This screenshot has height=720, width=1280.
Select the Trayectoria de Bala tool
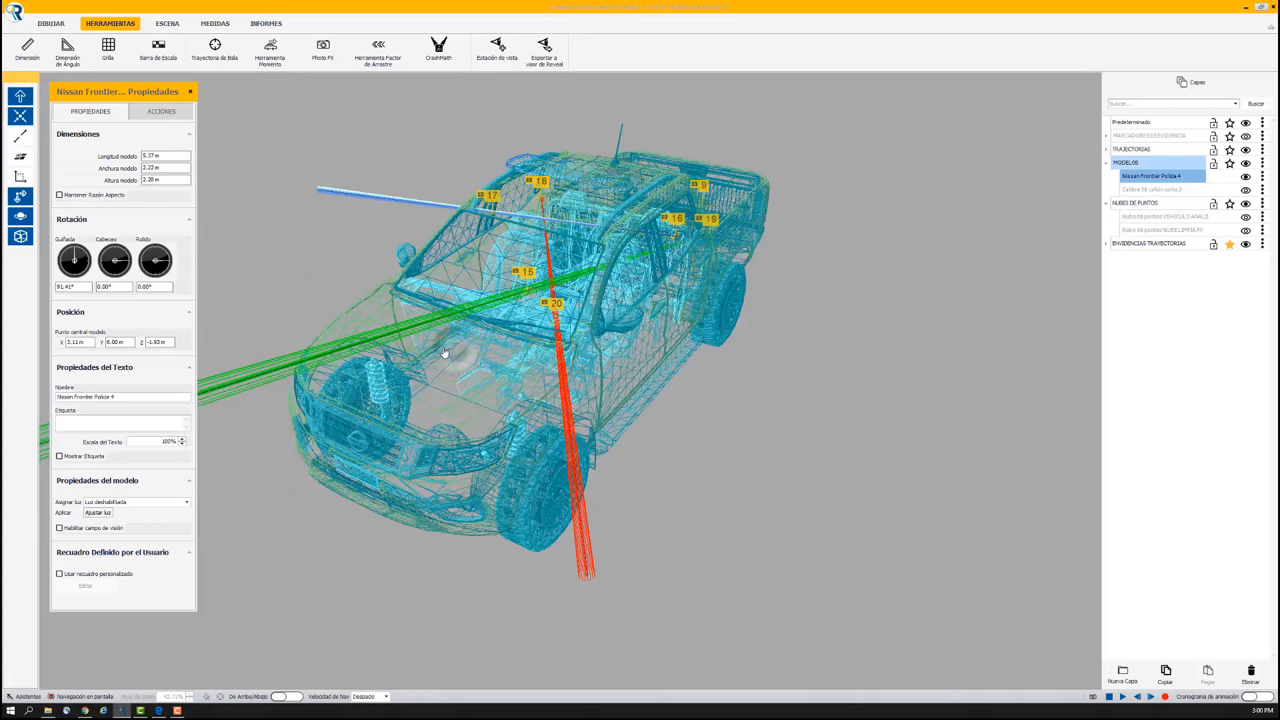pyautogui.click(x=214, y=49)
